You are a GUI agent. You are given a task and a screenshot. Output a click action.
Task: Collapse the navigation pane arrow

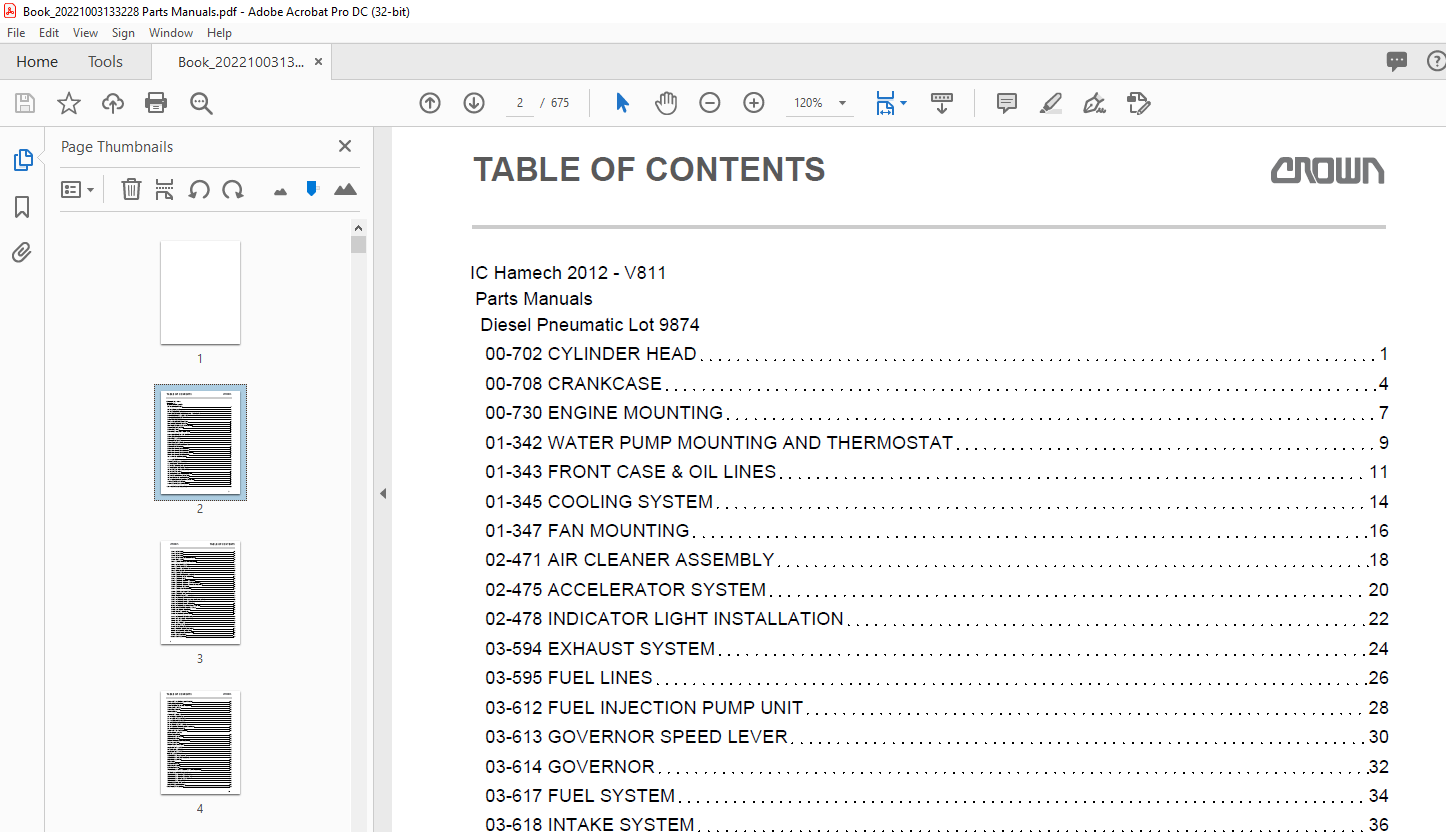pos(382,493)
